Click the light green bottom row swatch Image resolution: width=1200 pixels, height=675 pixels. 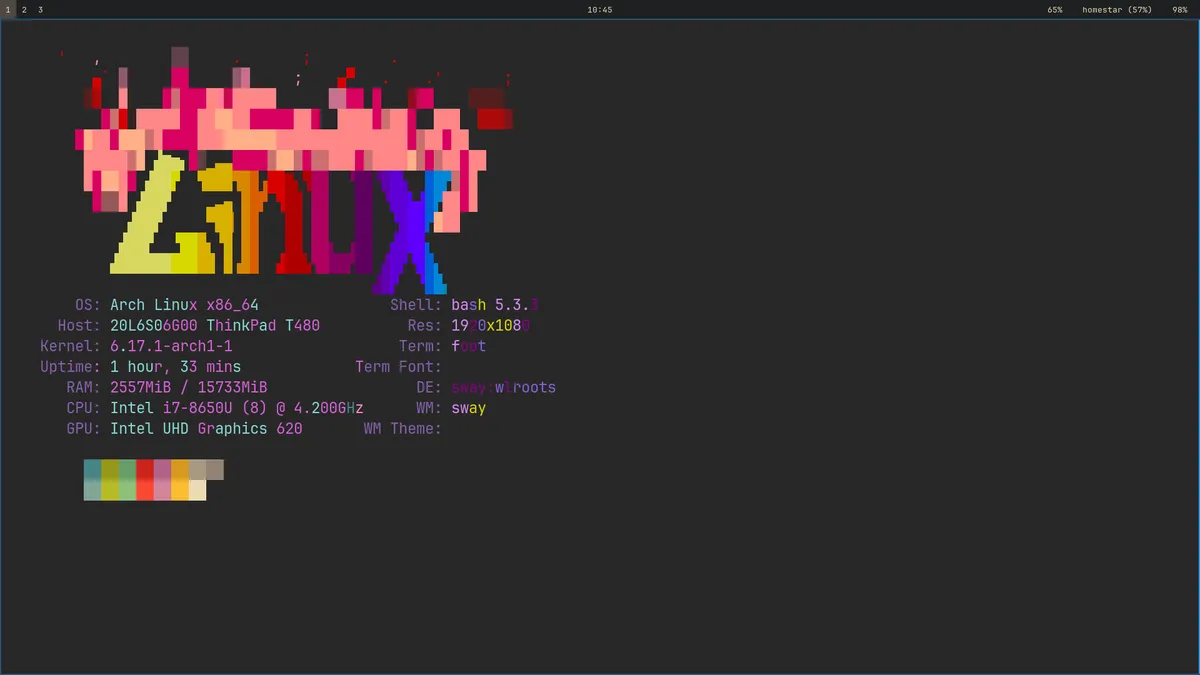click(127, 490)
